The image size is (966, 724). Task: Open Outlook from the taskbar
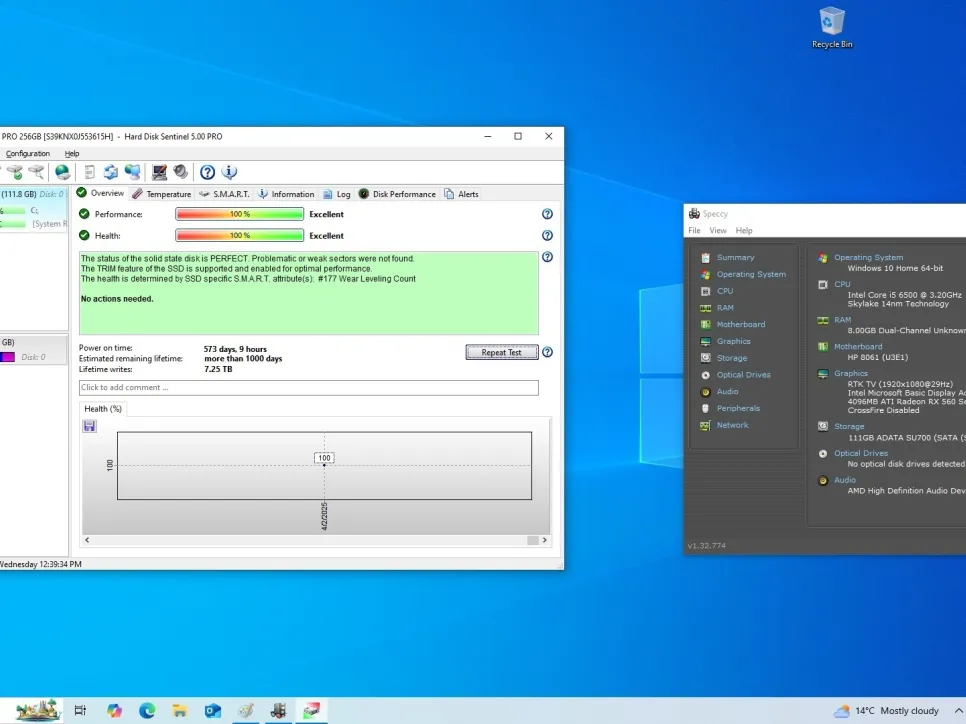pyautogui.click(x=213, y=710)
